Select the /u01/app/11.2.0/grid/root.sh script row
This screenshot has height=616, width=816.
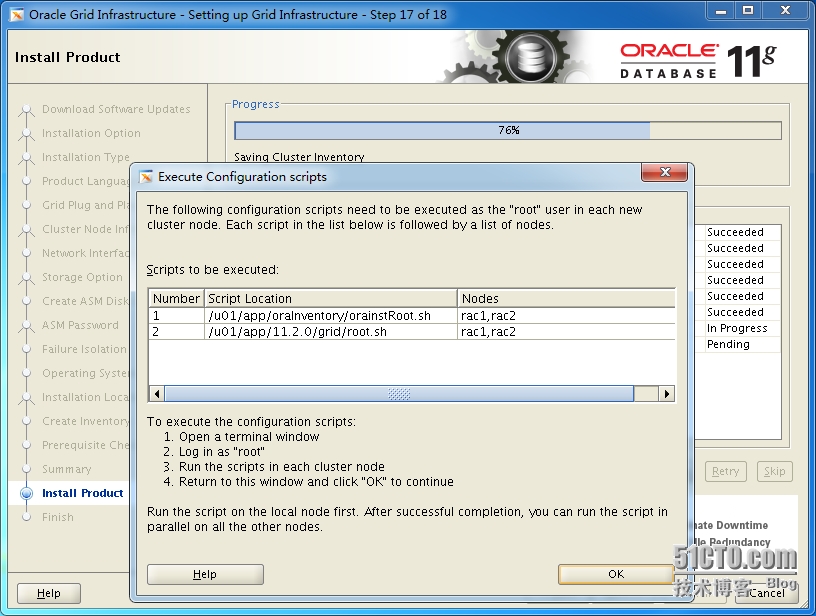[412, 332]
